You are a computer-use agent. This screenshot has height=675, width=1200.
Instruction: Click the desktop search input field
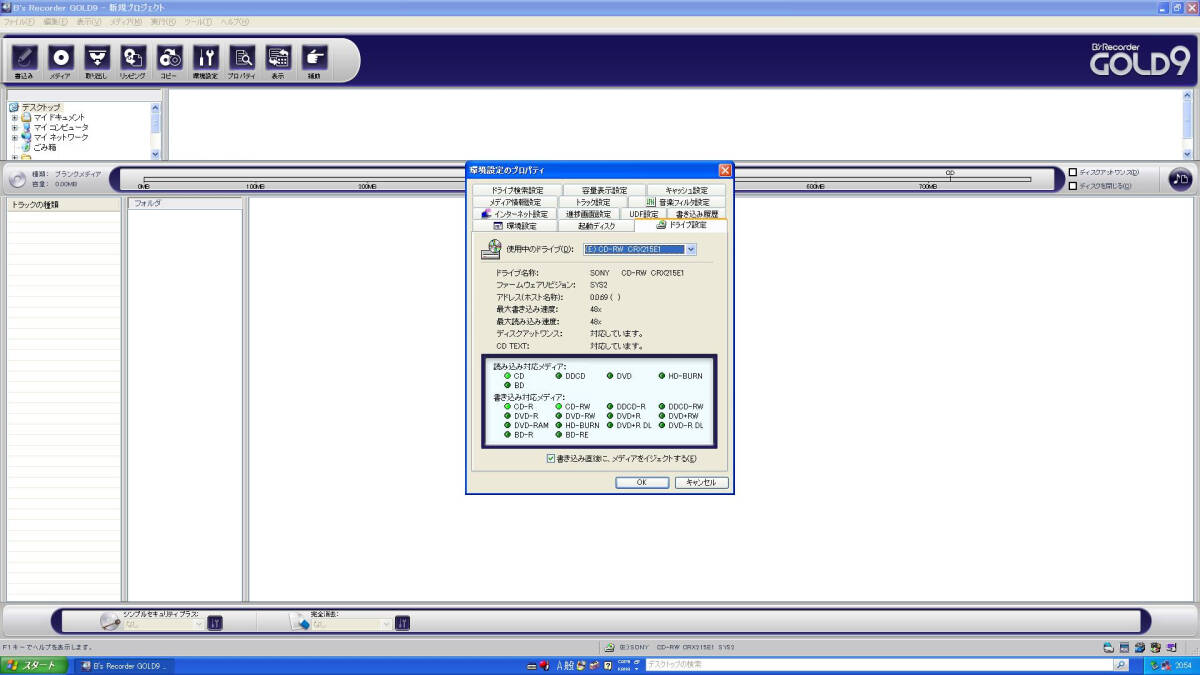tap(878, 664)
